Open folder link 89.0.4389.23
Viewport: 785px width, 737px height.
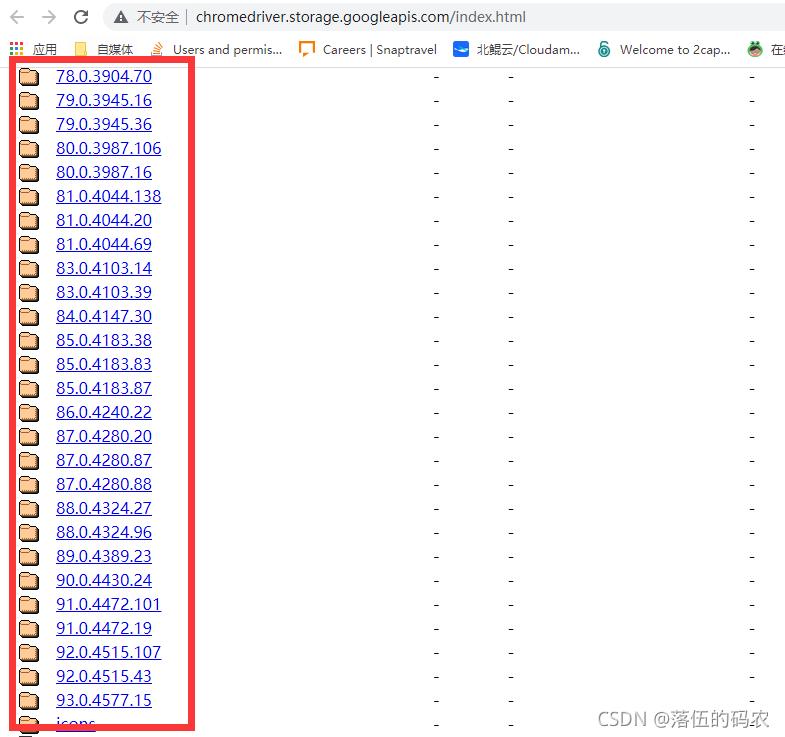[104, 557]
